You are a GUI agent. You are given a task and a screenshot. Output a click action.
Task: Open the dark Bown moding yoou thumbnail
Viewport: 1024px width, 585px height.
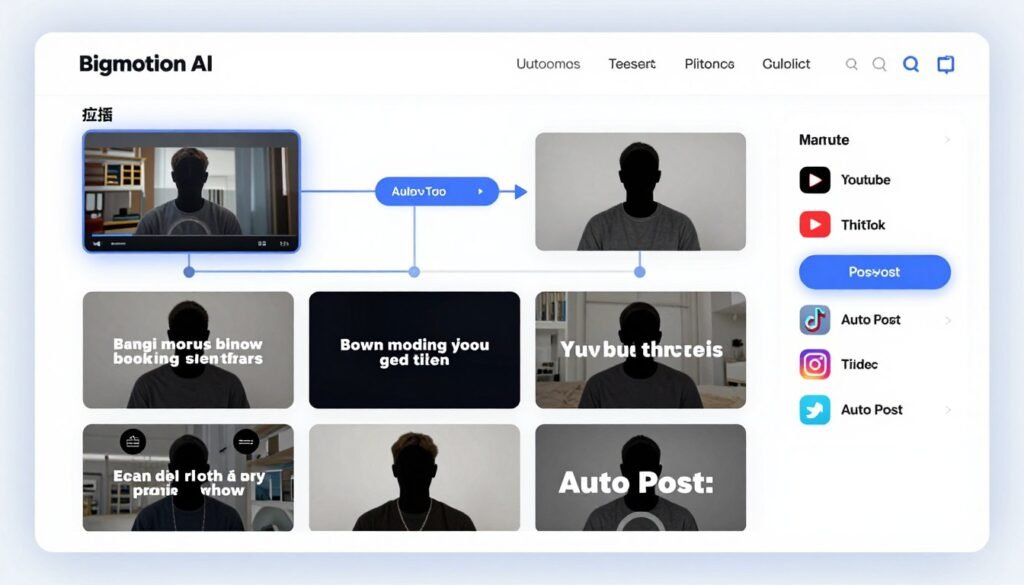pyautogui.click(x=415, y=350)
